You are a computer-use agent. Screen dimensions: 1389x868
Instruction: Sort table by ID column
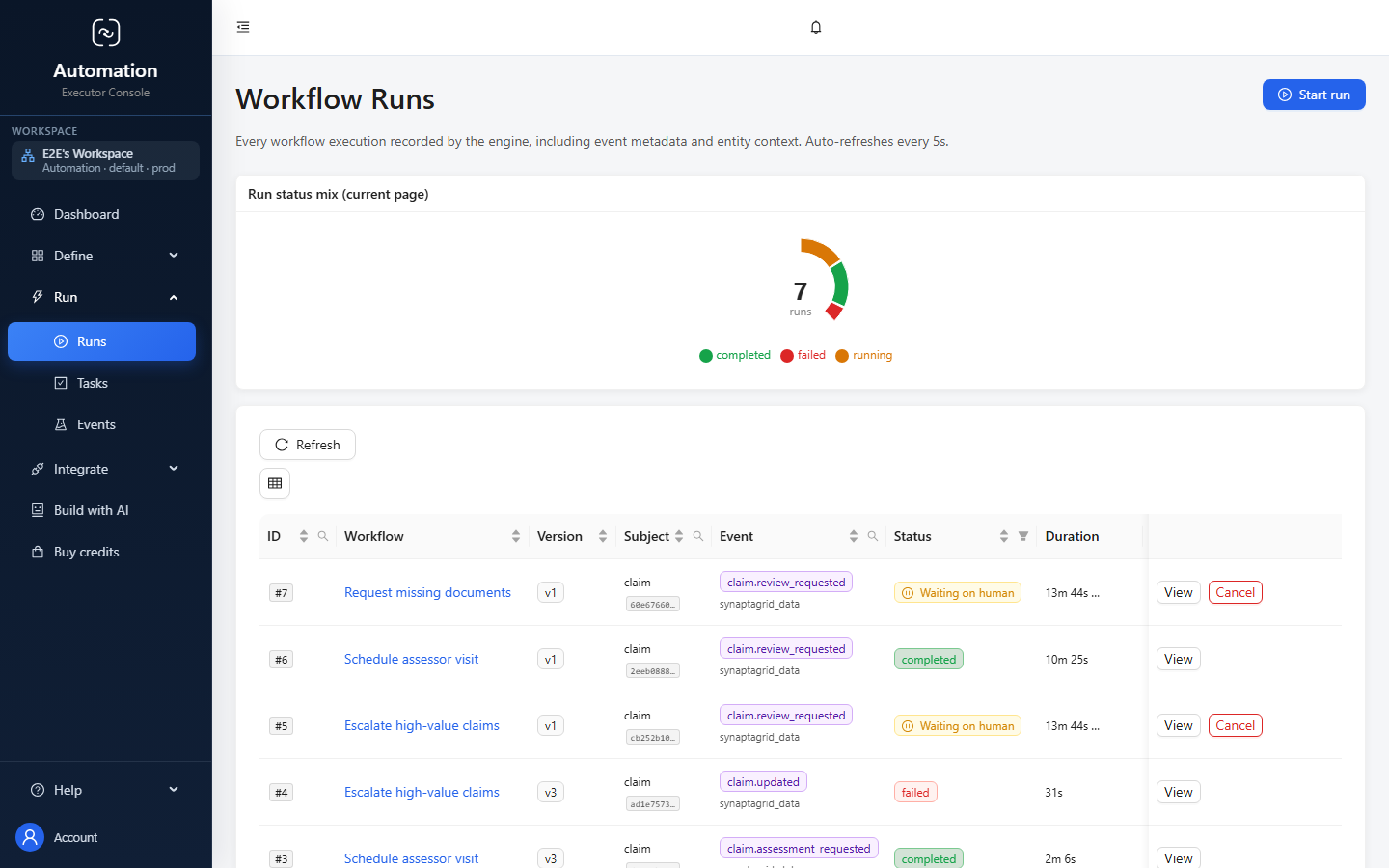[304, 536]
